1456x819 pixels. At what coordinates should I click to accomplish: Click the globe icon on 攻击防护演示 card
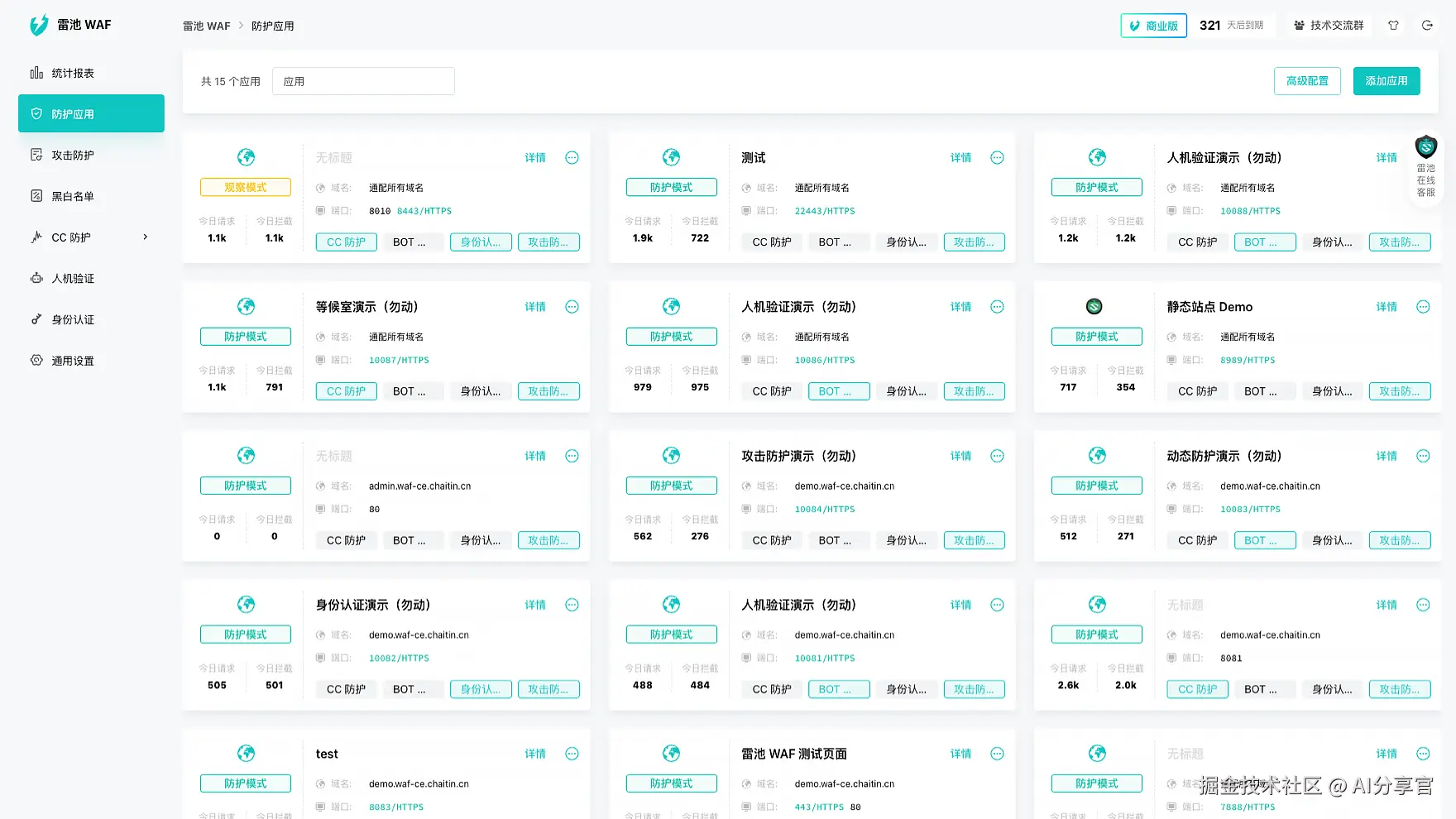[x=672, y=455]
